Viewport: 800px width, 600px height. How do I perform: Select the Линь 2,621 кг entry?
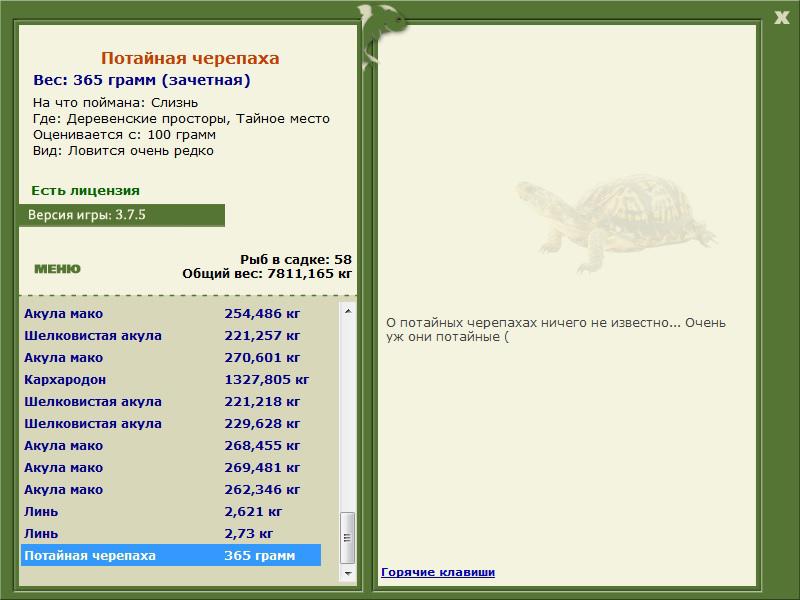171,511
